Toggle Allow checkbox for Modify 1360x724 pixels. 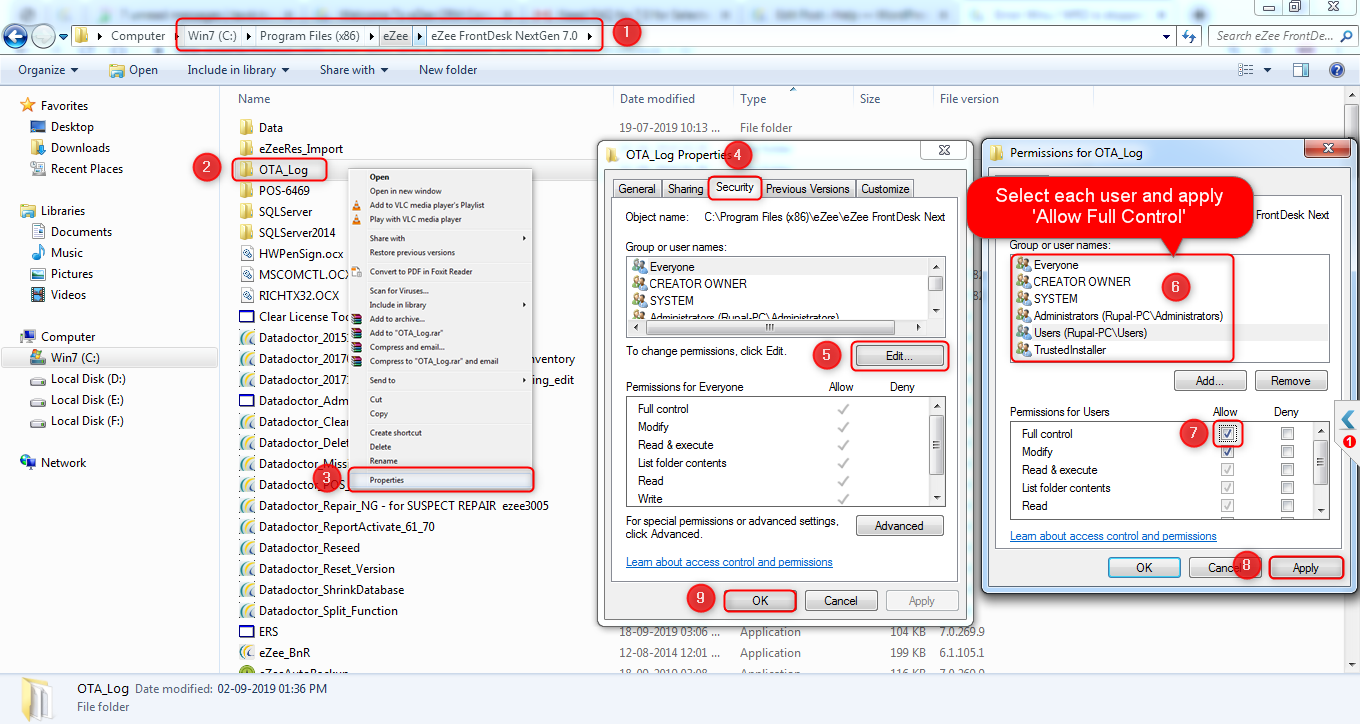pos(1226,452)
